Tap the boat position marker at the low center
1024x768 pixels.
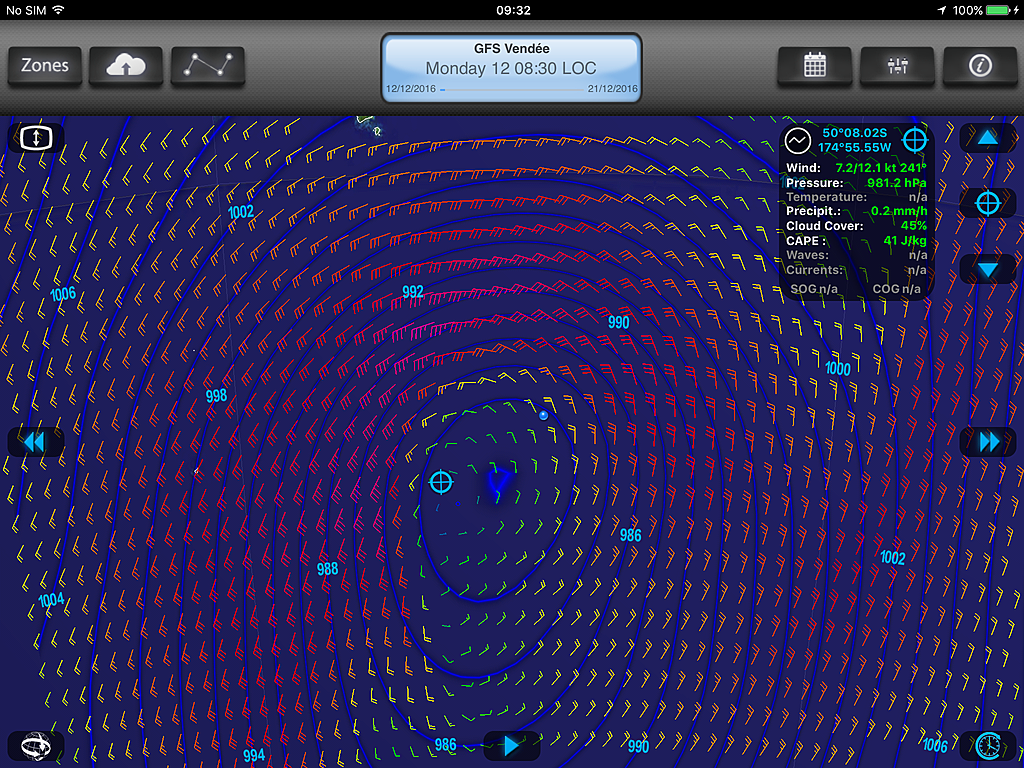click(x=498, y=482)
